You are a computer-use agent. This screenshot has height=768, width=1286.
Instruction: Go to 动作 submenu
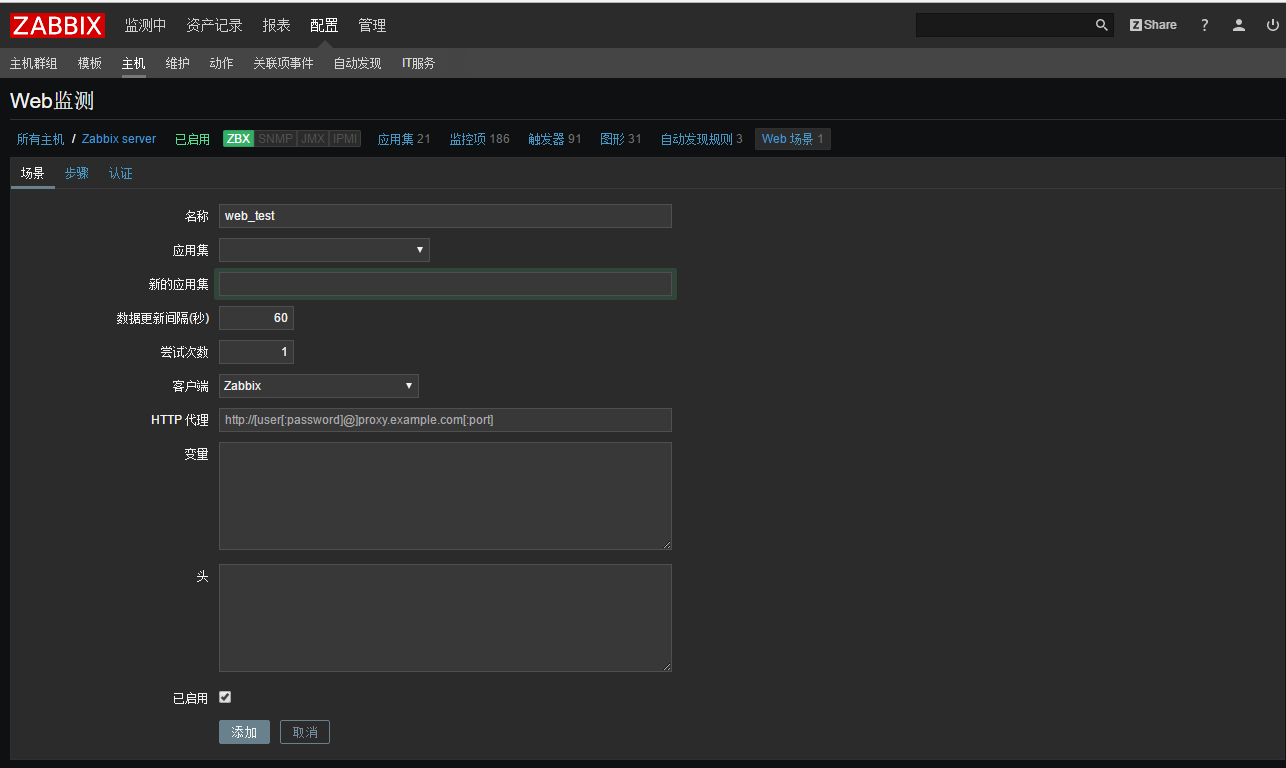[x=221, y=63]
